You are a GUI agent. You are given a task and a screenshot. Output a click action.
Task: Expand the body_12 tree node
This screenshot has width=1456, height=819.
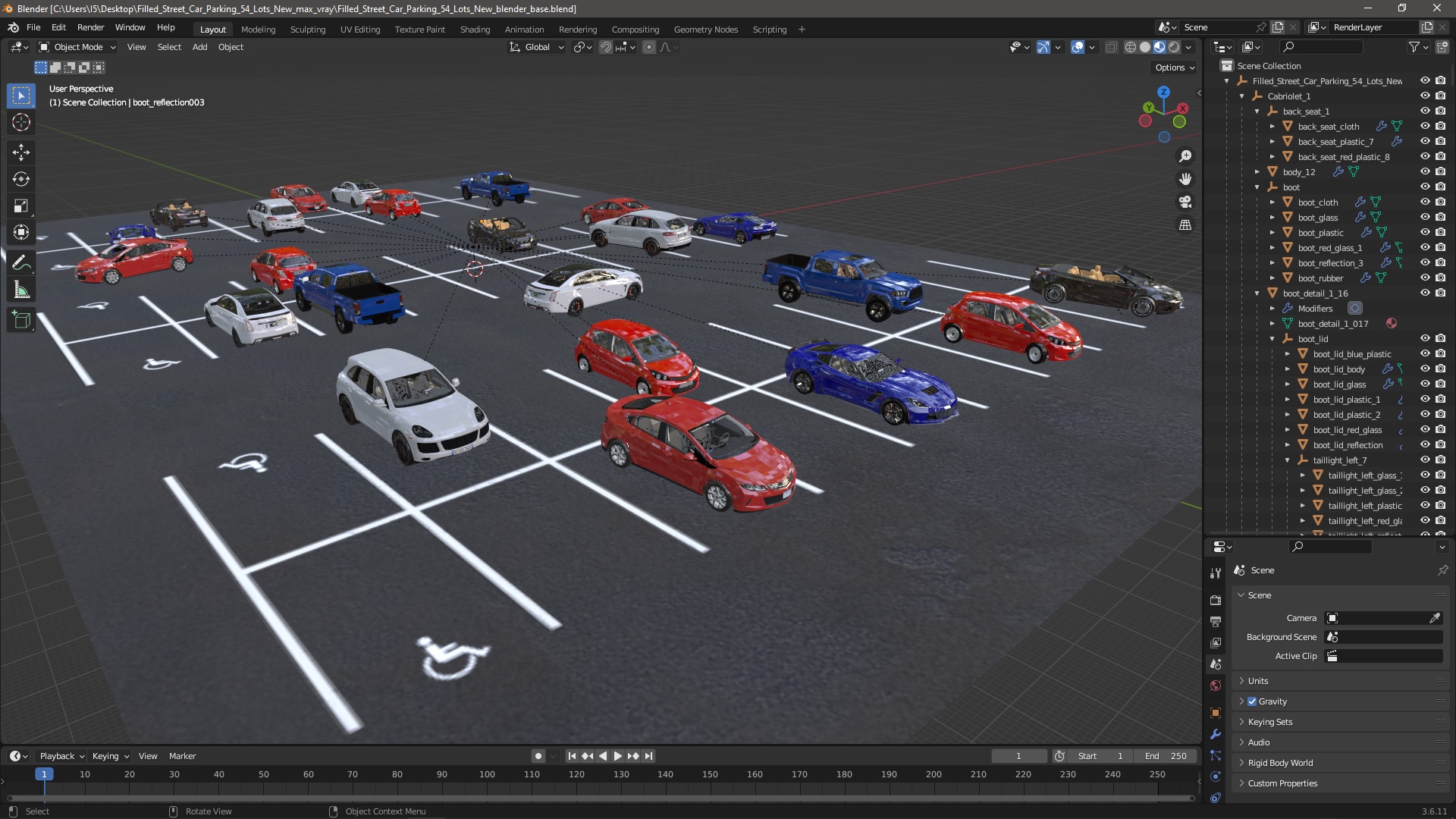[1257, 172]
